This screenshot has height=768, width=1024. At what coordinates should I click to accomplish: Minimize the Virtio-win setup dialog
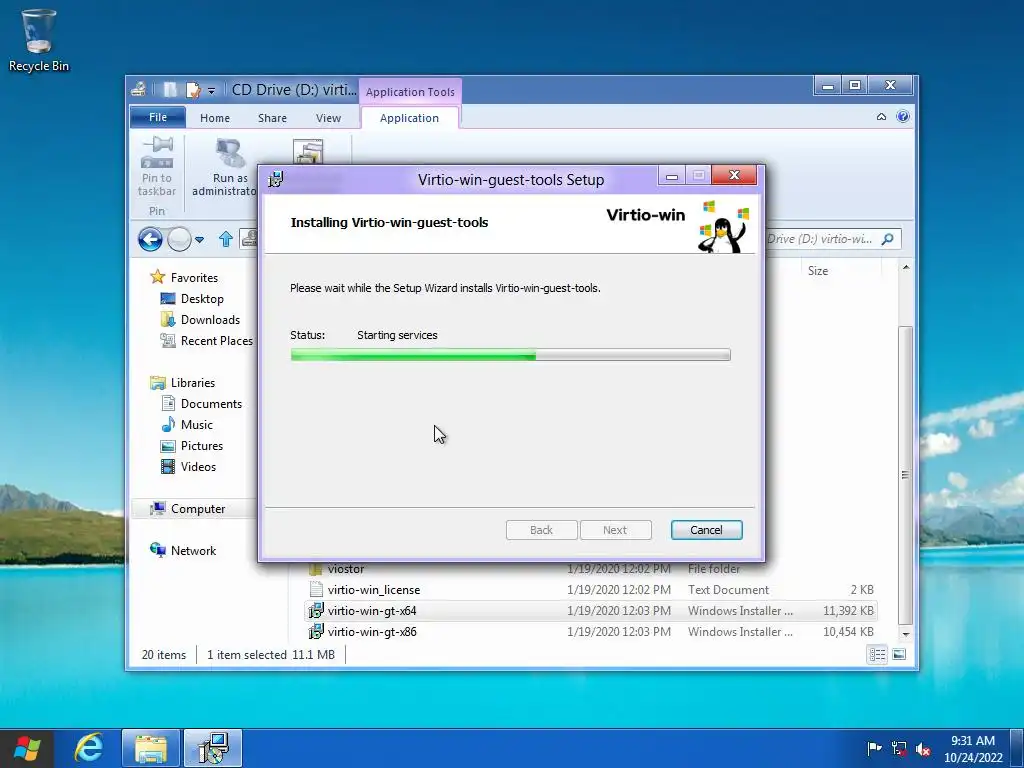pos(671,176)
